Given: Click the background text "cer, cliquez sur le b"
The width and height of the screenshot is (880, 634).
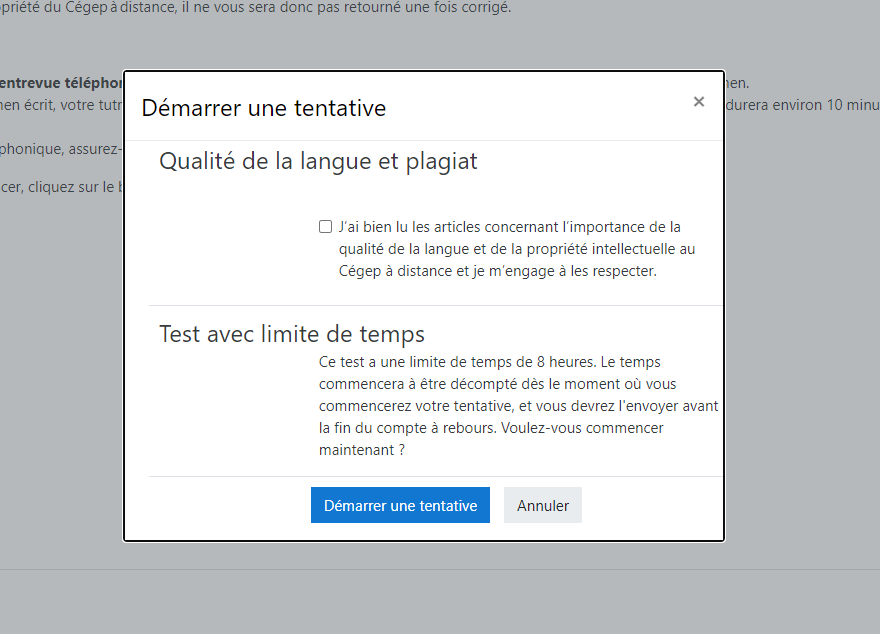Looking at the screenshot, I should [x=60, y=187].
